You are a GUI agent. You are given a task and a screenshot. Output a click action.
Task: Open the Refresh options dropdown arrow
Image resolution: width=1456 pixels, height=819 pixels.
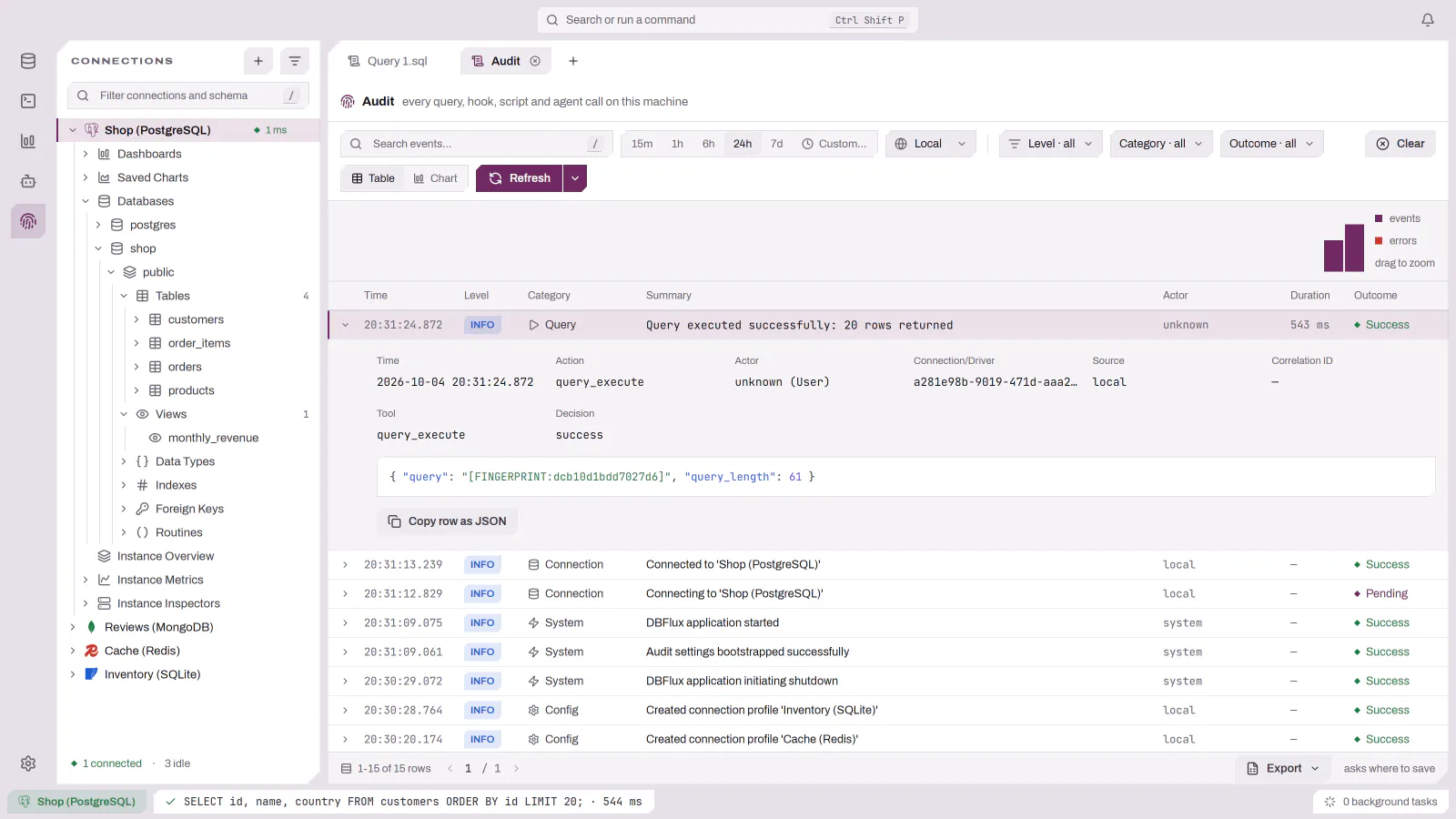pos(575,178)
